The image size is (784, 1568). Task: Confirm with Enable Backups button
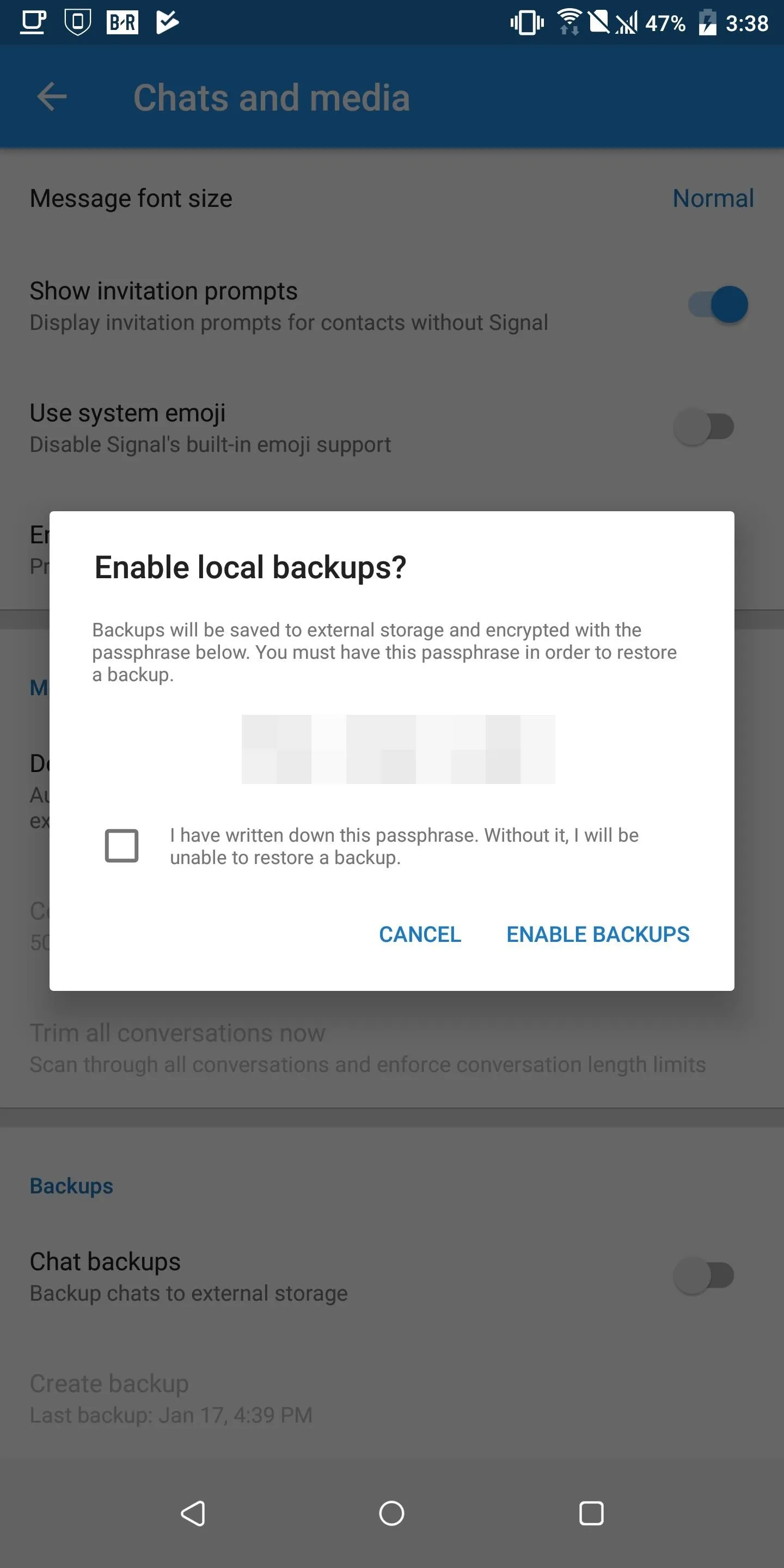click(598, 934)
